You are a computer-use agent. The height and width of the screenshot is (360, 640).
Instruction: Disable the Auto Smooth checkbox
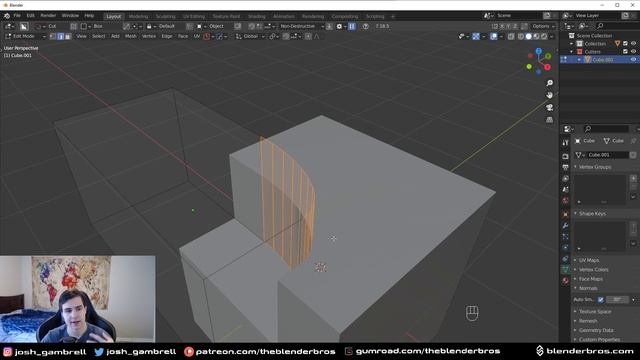tap(600, 300)
